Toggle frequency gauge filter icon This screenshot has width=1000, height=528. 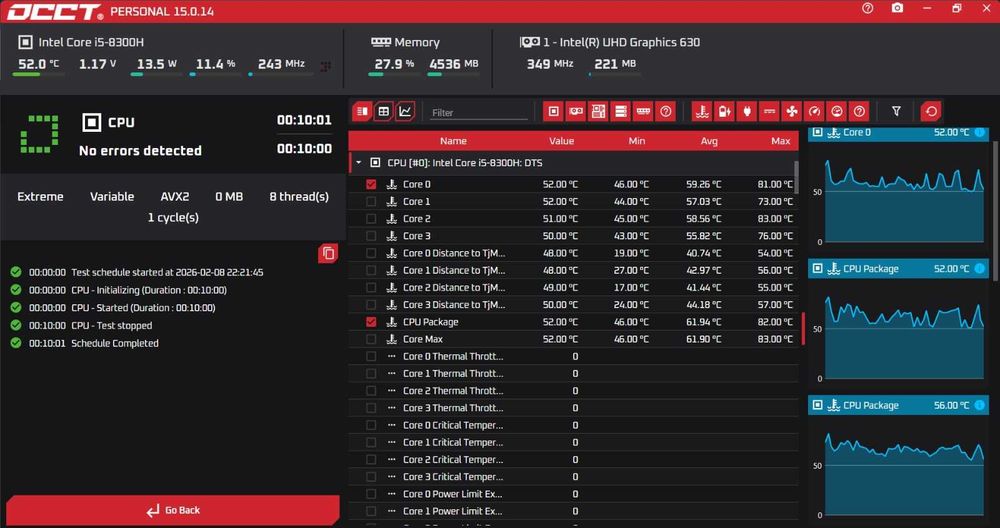[814, 112]
